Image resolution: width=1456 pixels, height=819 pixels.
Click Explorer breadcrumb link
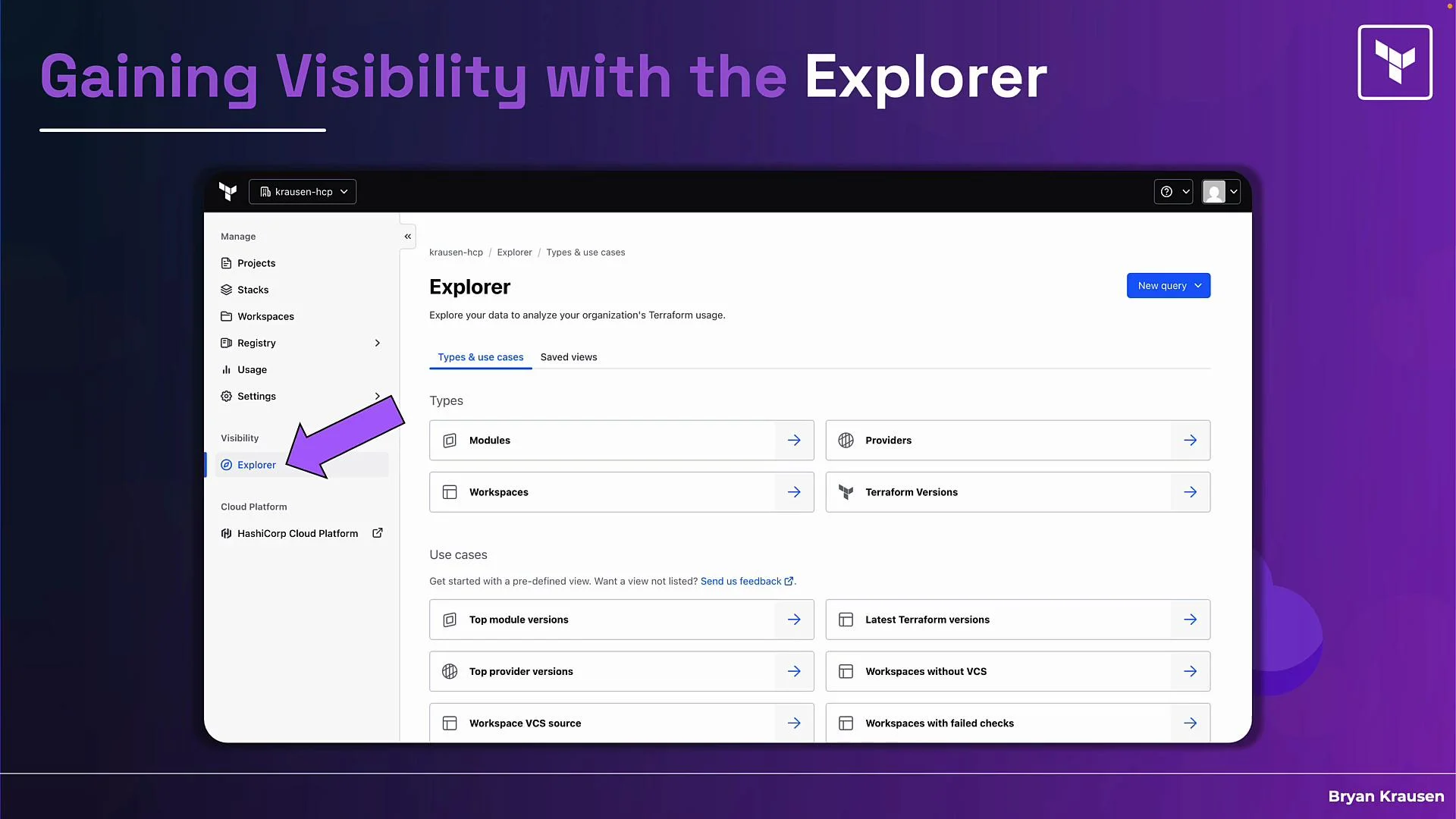point(514,253)
